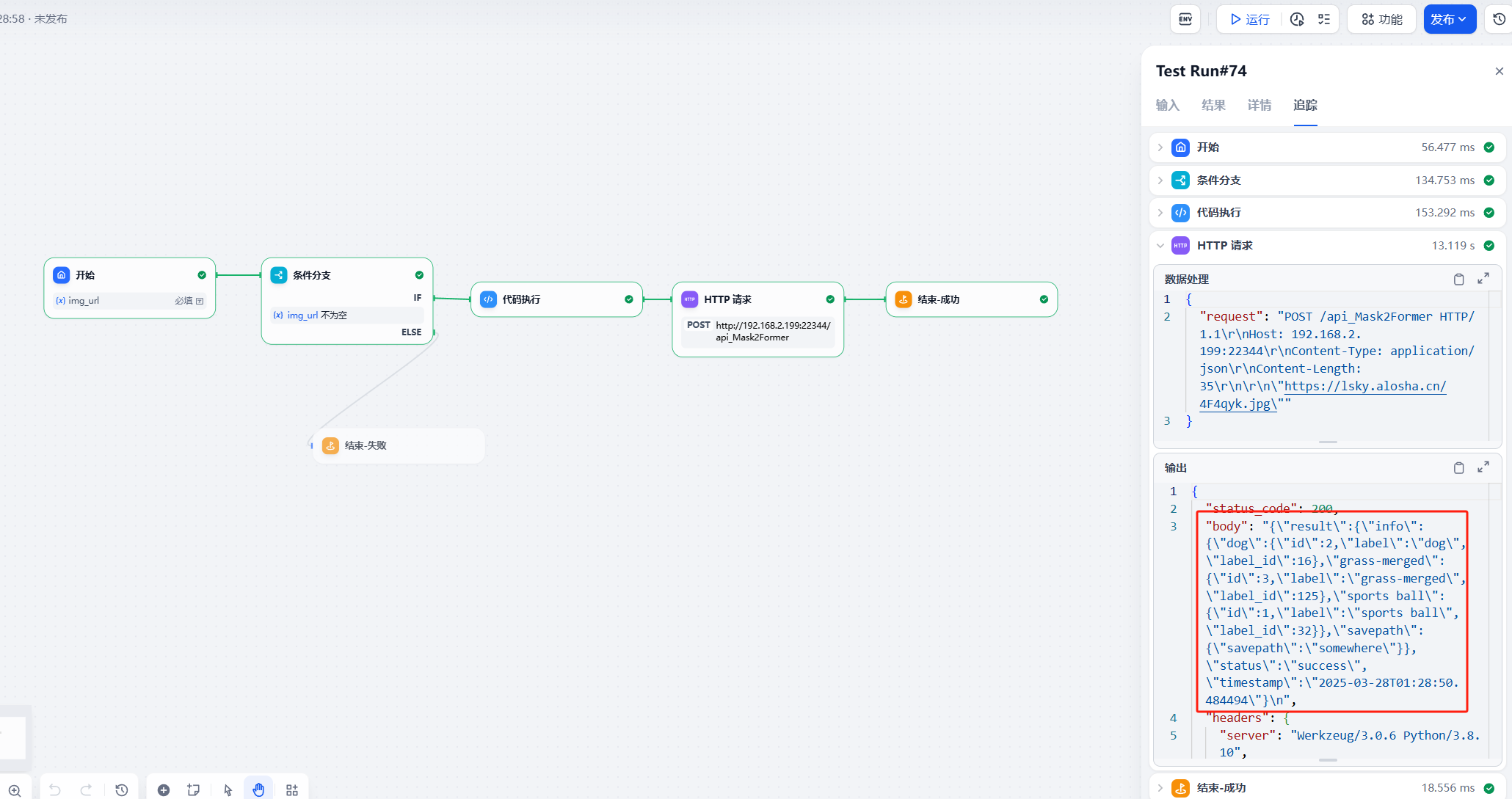Add a note with sticky note icon
The width and height of the screenshot is (1512, 799).
click(x=194, y=790)
